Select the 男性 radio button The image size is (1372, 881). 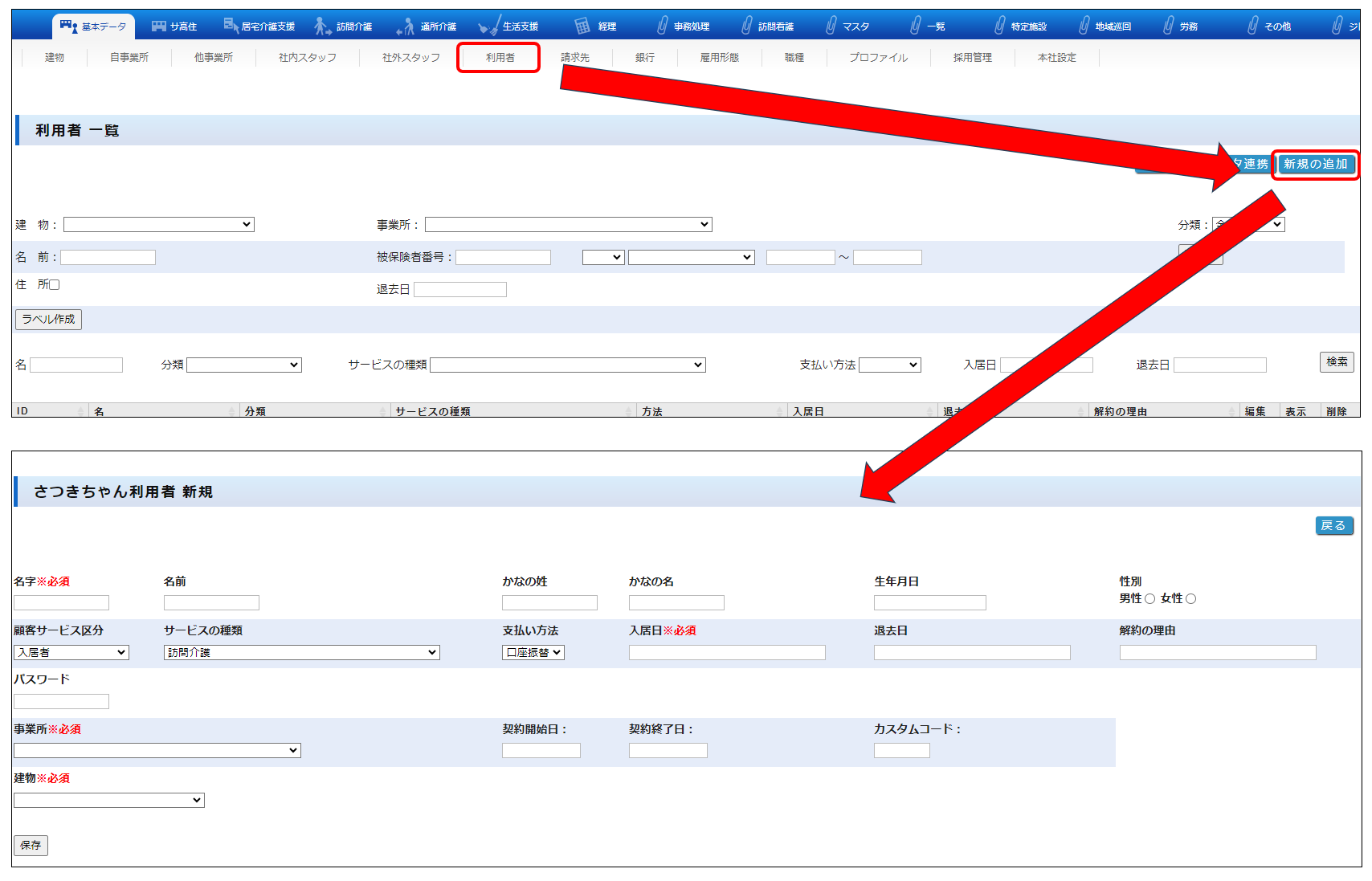(x=1149, y=599)
